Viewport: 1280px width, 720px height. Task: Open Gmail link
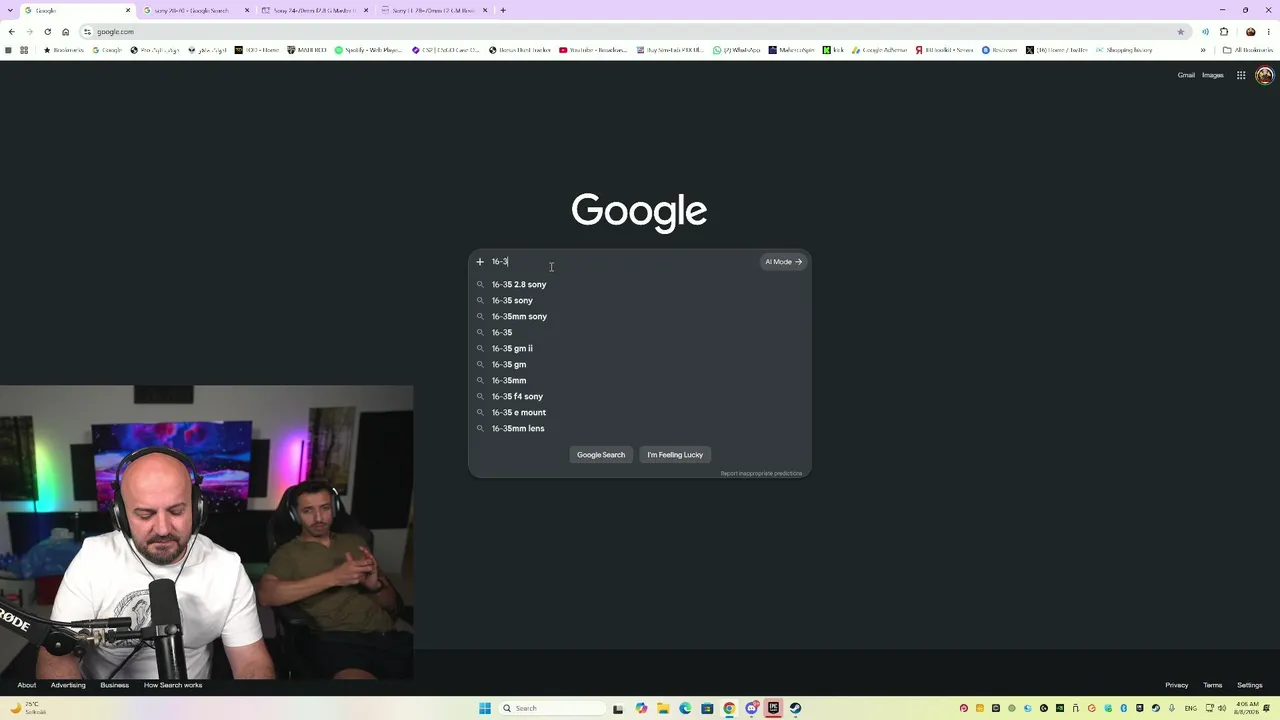pos(1186,75)
